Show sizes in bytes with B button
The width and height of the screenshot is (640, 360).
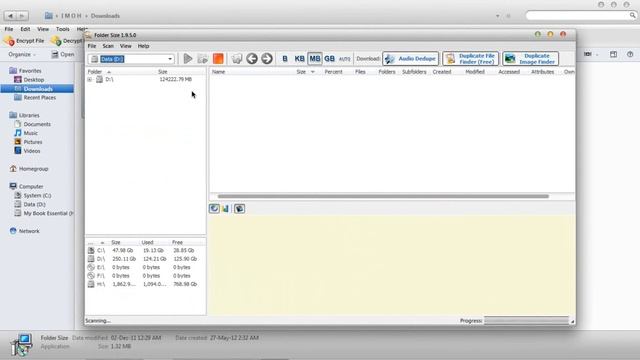click(285, 59)
